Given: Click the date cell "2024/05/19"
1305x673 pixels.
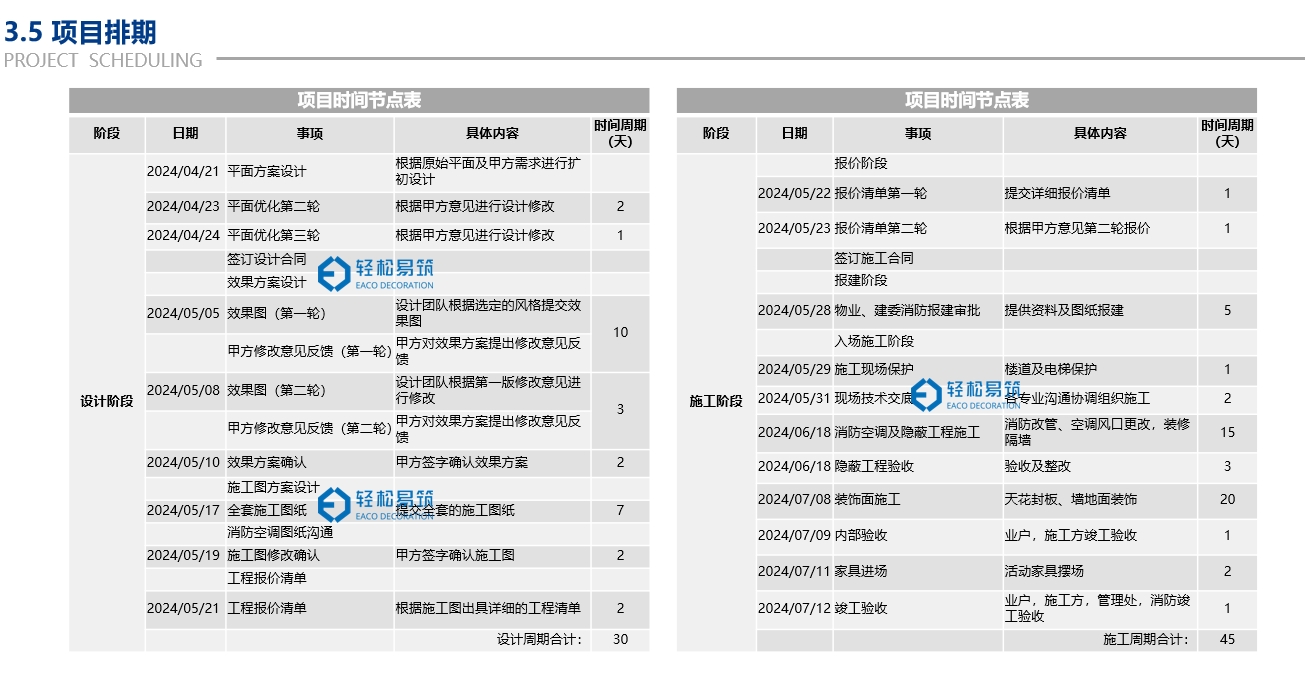Looking at the screenshot, I should [183, 556].
